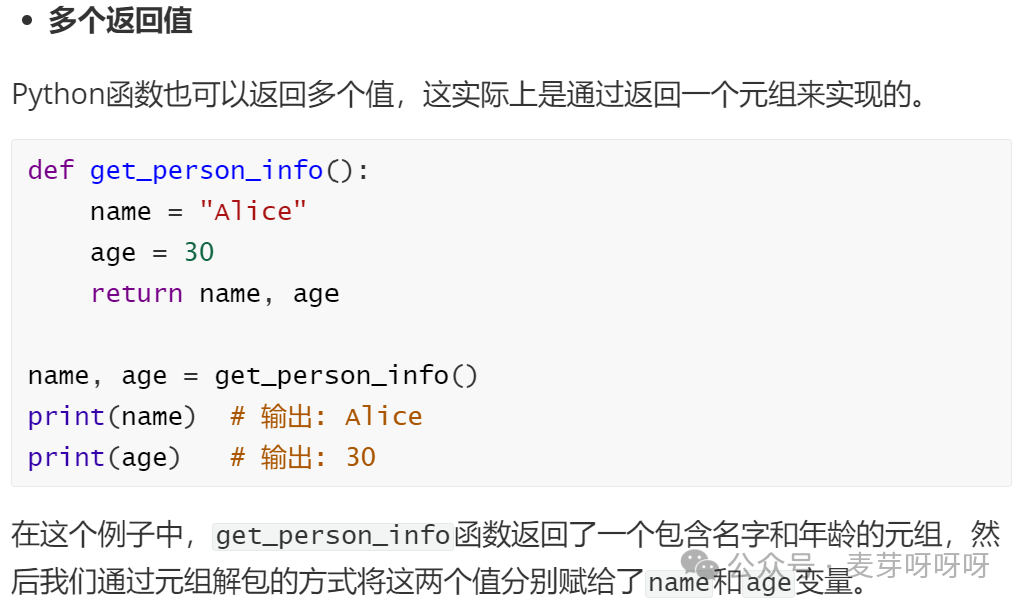Image resolution: width=1022 pixels, height=607 pixels.
Task: Click the "Alice" string literal
Action: pos(253,211)
